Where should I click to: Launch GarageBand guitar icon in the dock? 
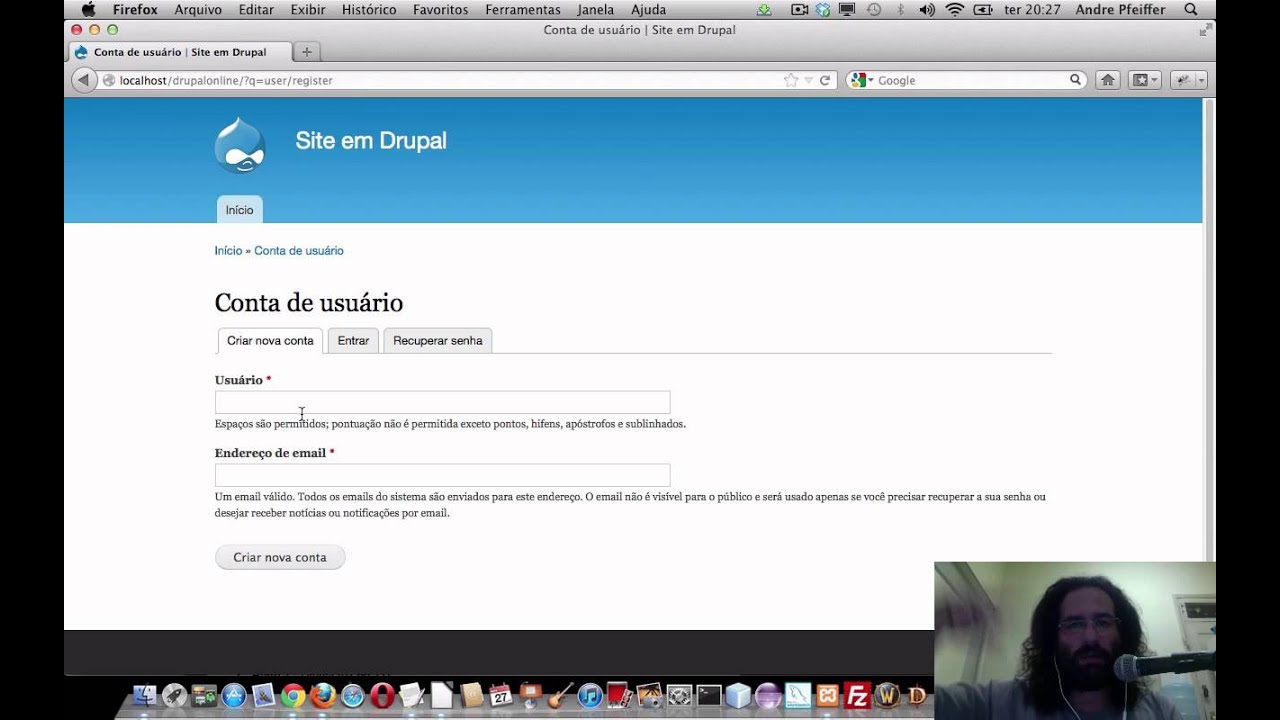coord(560,695)
